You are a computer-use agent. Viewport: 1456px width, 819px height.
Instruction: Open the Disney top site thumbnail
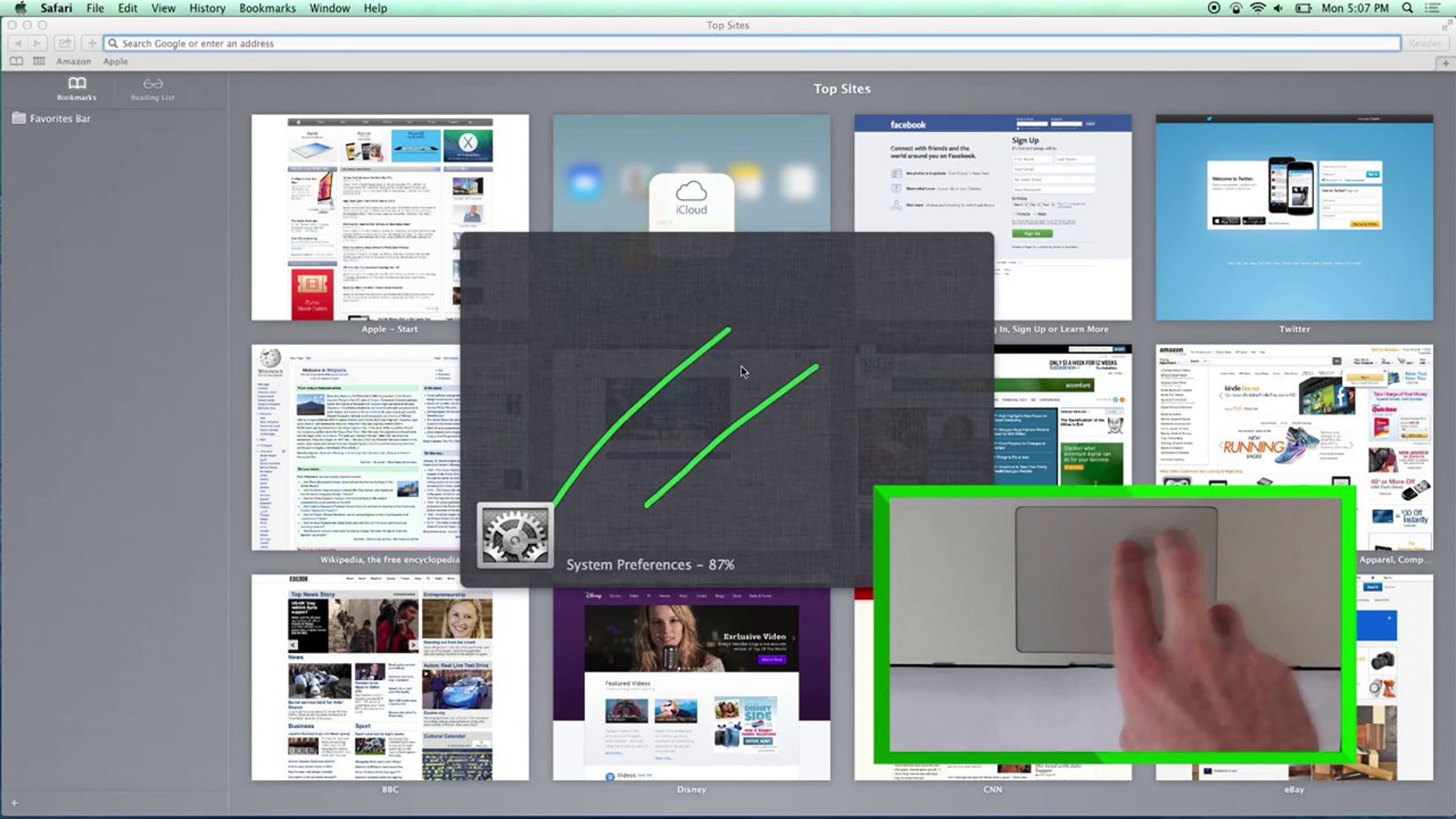(692, 684)
